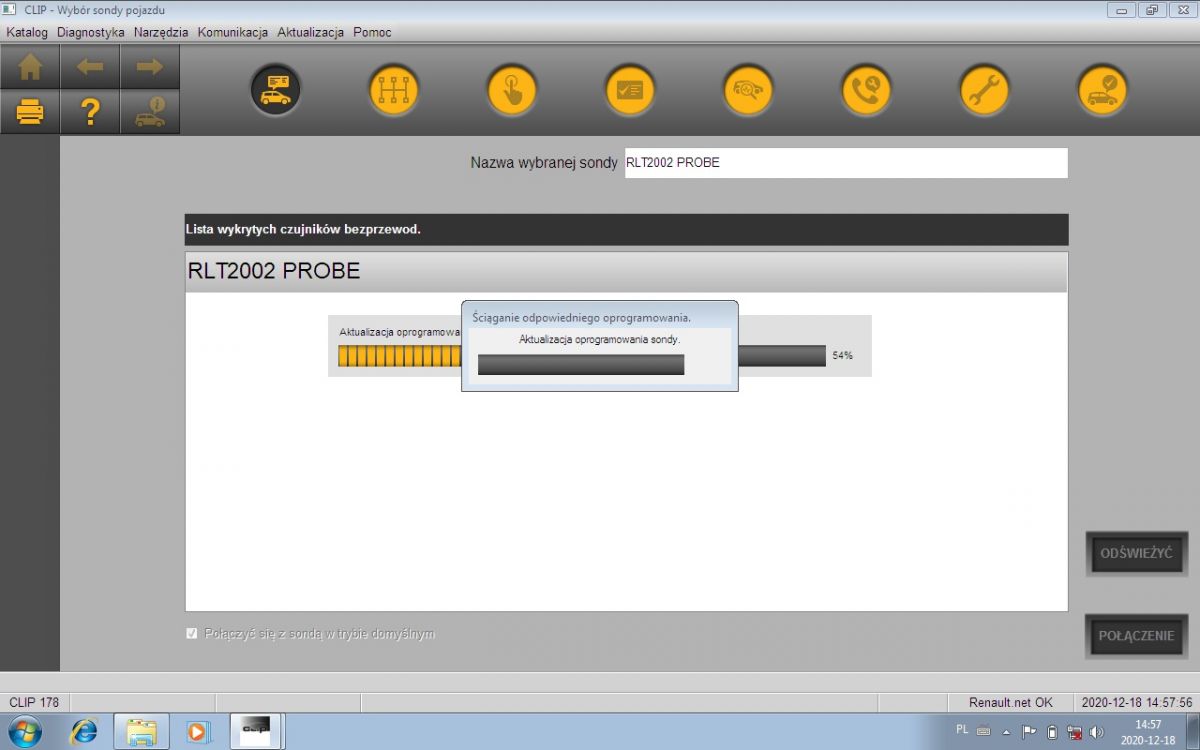
Task: Click 'Aktualizacja oprogramowania sondy.' dialog text
Action: (x=600, y=340)
